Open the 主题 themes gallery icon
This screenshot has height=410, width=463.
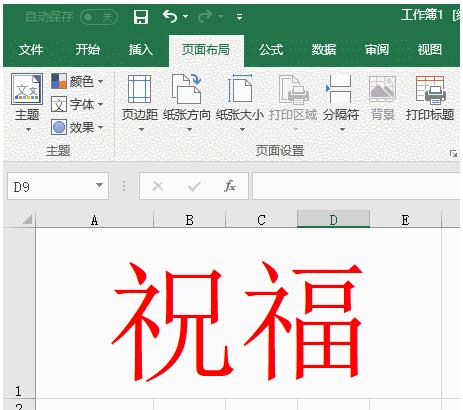pos(27,89)
